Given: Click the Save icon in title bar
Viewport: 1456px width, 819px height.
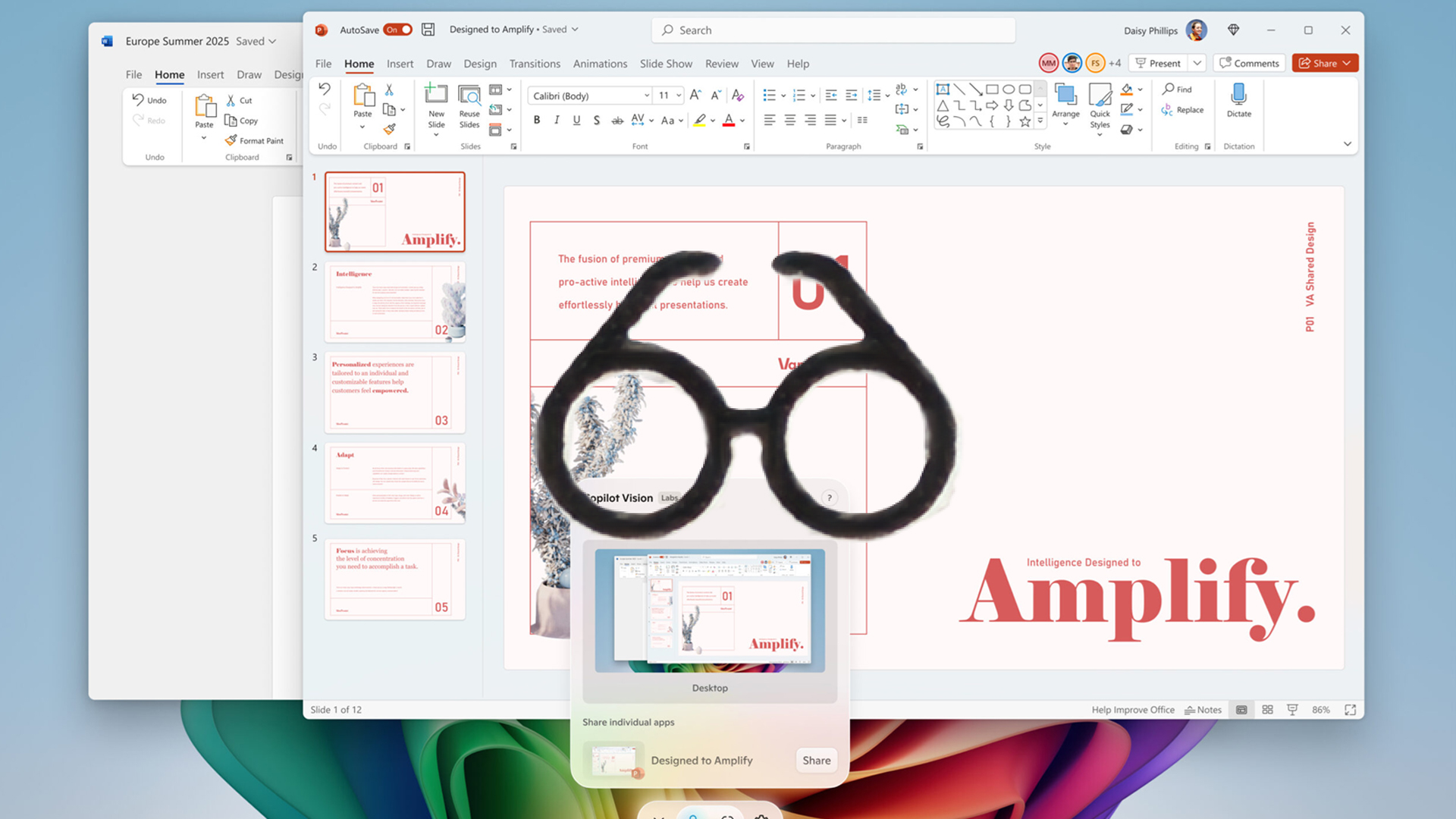Looking at the screenshot, I should click(428, 30).
